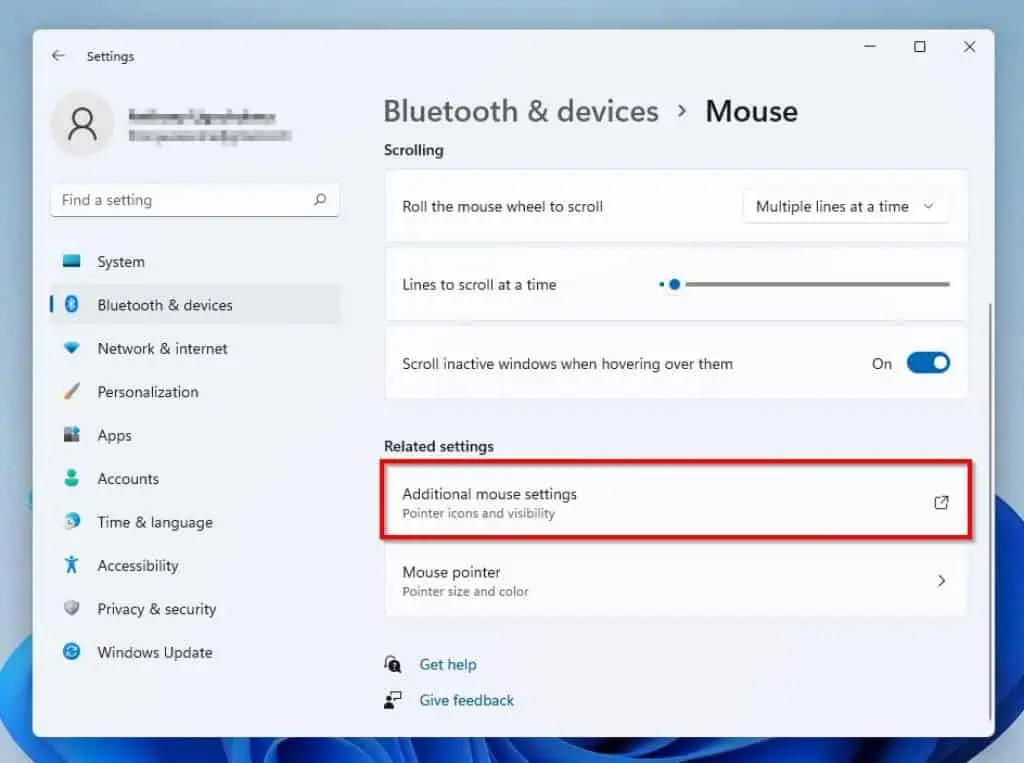
Task: Open Mouse pointer size and color
Action: pyautogui.click(x=676, y=581)
